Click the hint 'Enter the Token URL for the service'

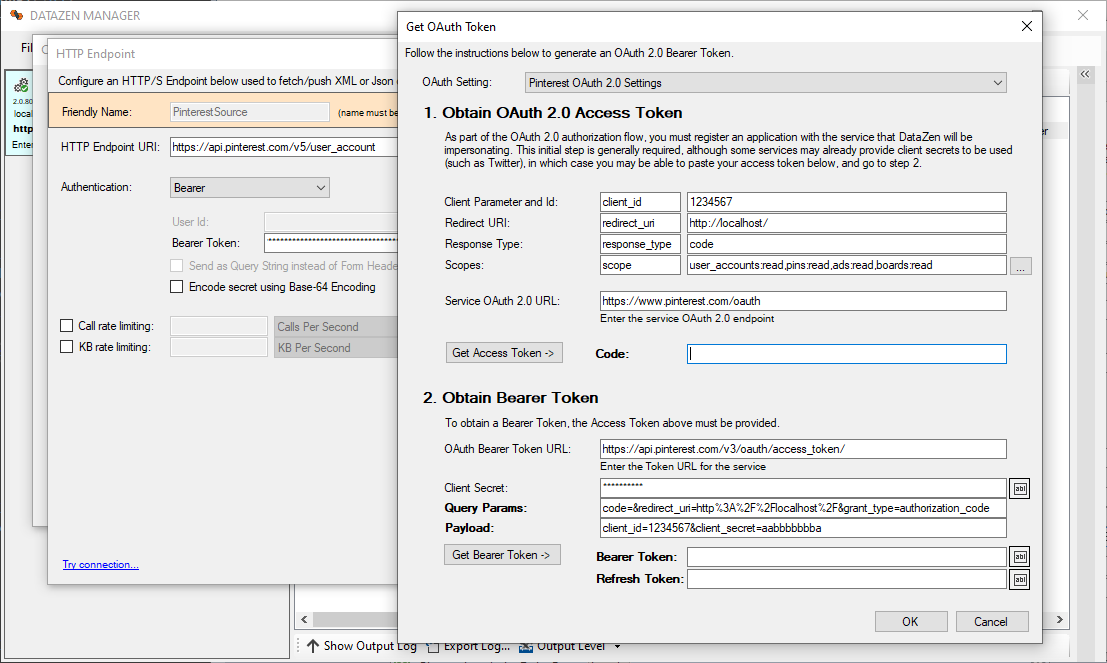point(683,467)
